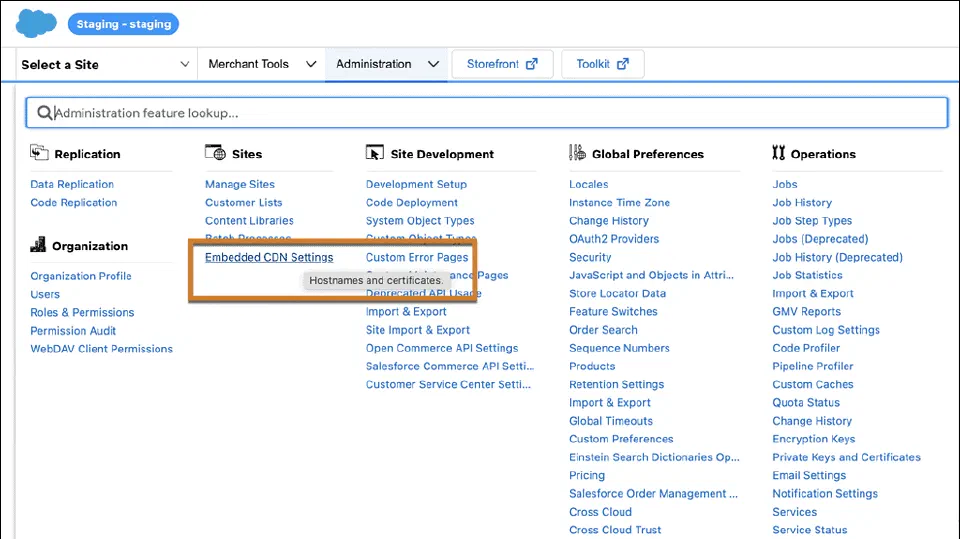This screenshot has height=539, width=960.
Task: Open Job History (Deprecated)
Action: point(838,257)
